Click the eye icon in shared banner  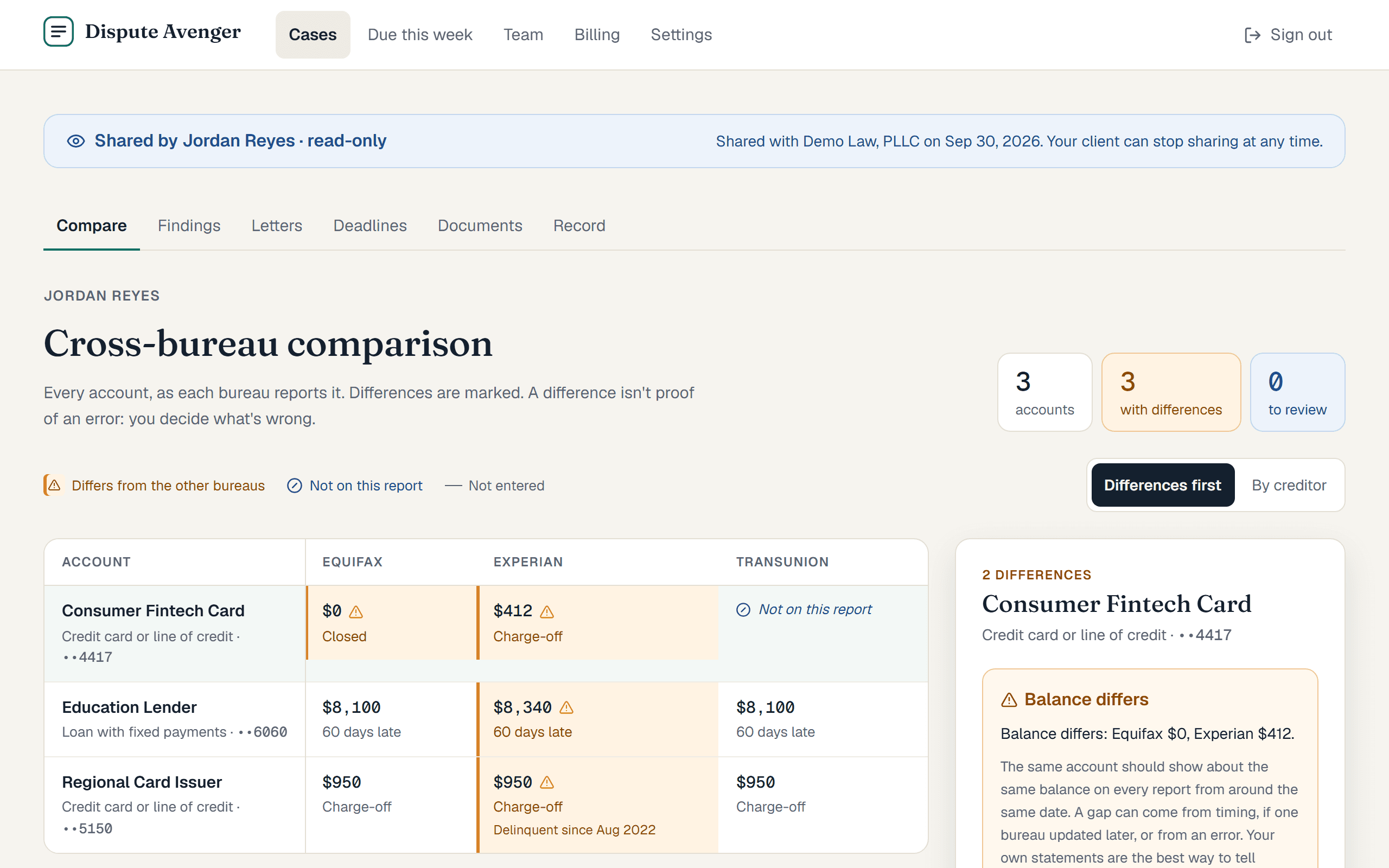(76, 141)
